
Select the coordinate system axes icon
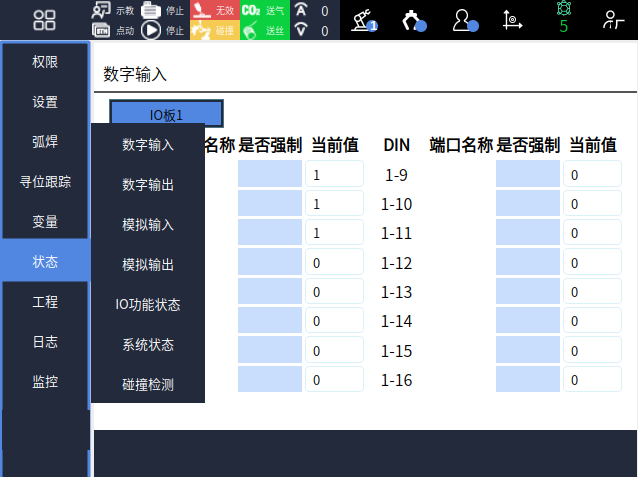tap(512, 20)
